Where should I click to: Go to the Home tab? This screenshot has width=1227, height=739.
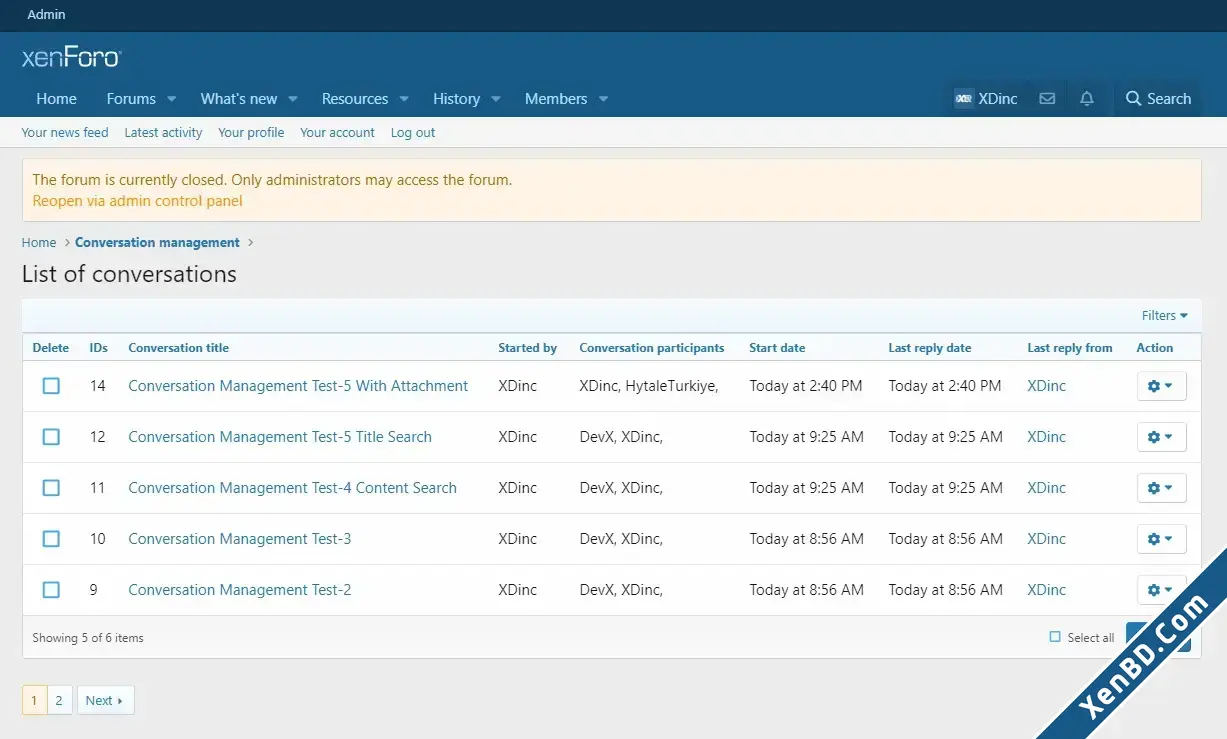tap(56, 99)
